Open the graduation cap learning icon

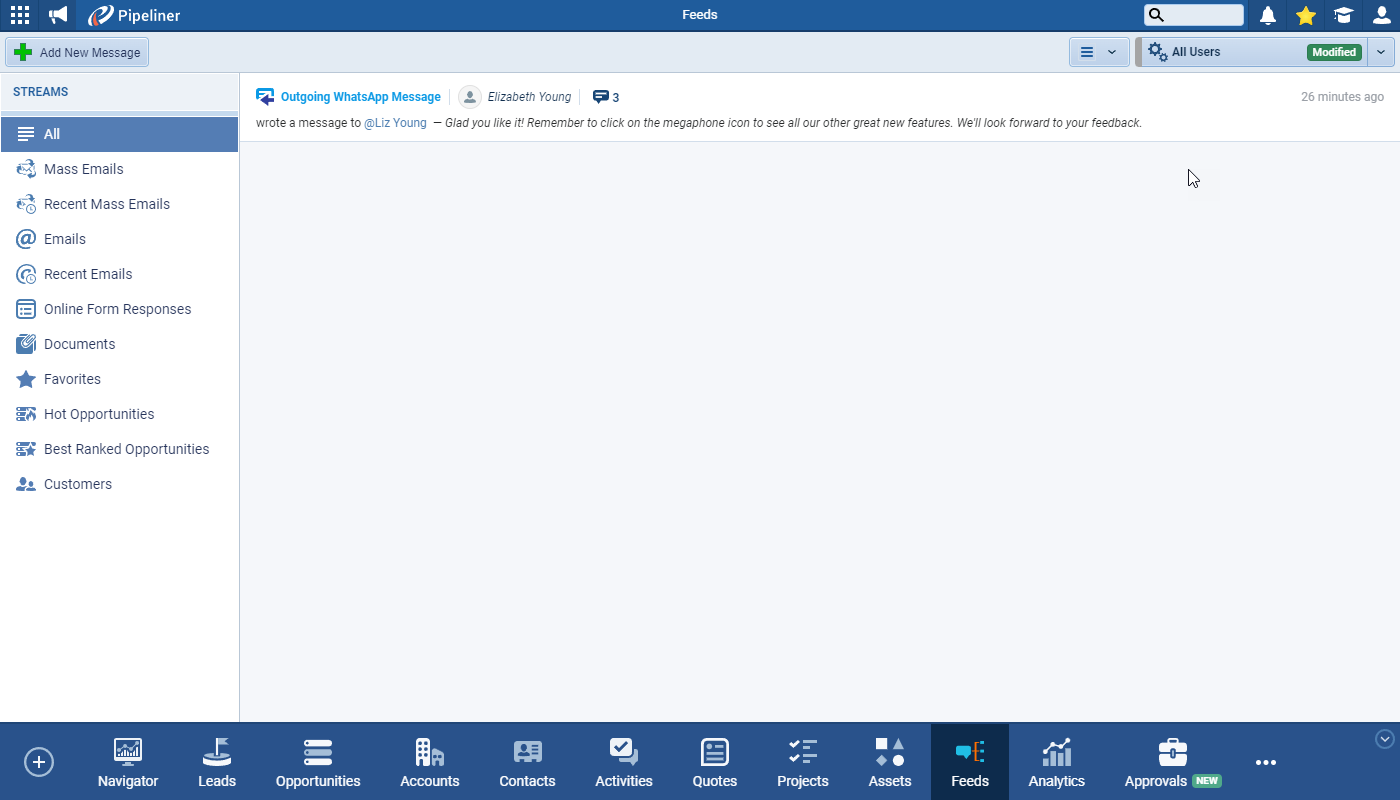coord(1343,15)
